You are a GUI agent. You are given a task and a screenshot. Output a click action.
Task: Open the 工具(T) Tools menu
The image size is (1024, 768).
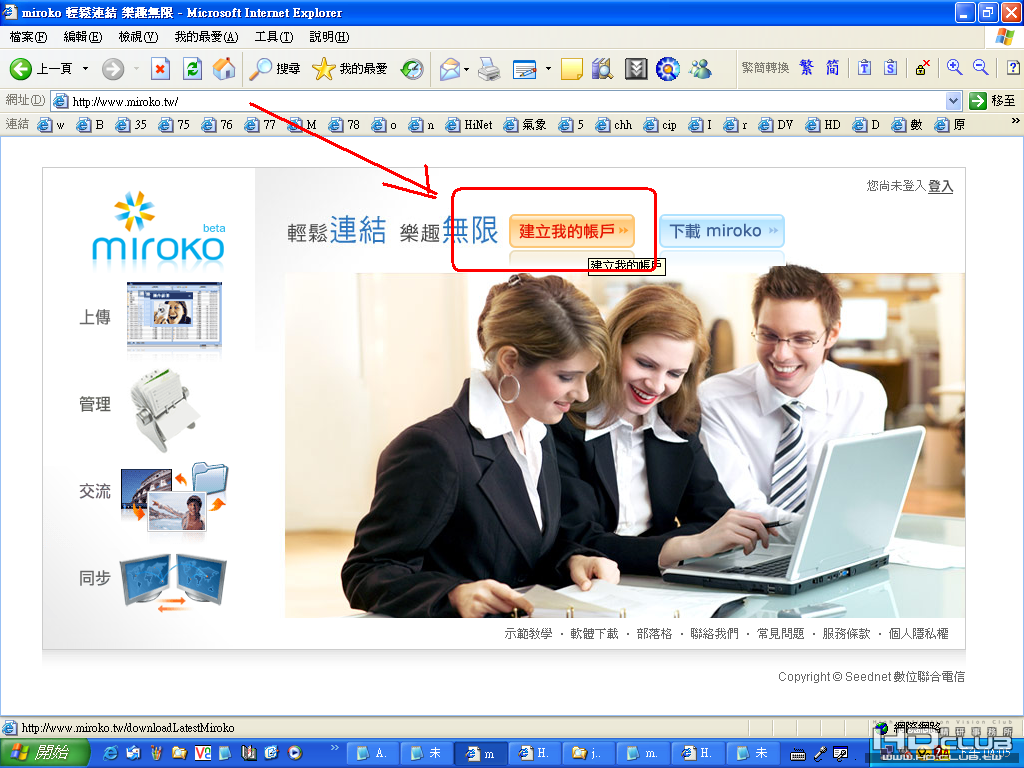[x=274, y=37]
